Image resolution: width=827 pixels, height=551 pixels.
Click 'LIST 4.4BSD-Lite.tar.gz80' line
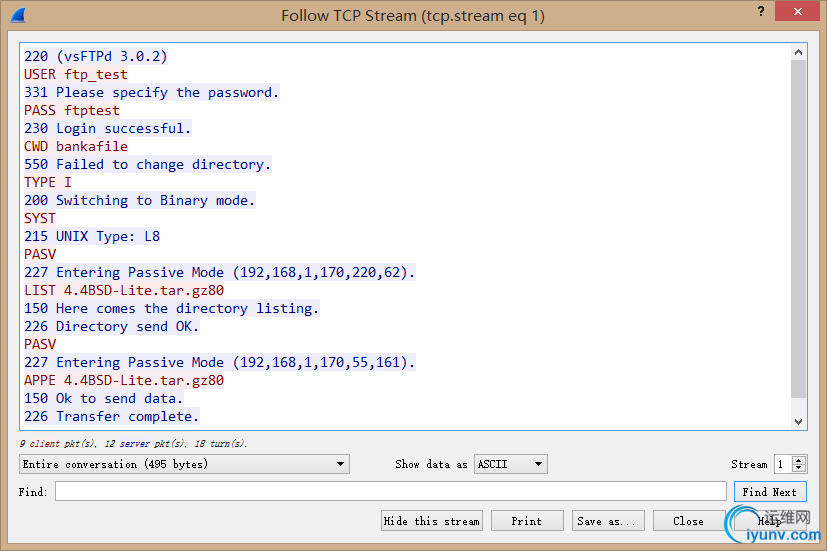click(x=123, y=291)
